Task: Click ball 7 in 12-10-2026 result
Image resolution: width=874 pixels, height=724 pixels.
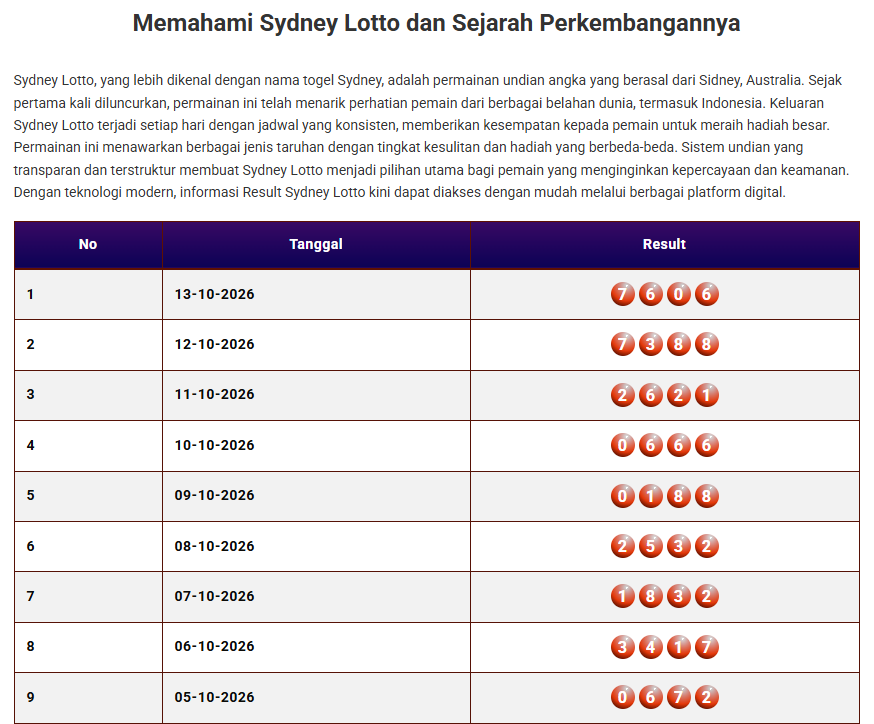Action: tap(623, 344)
